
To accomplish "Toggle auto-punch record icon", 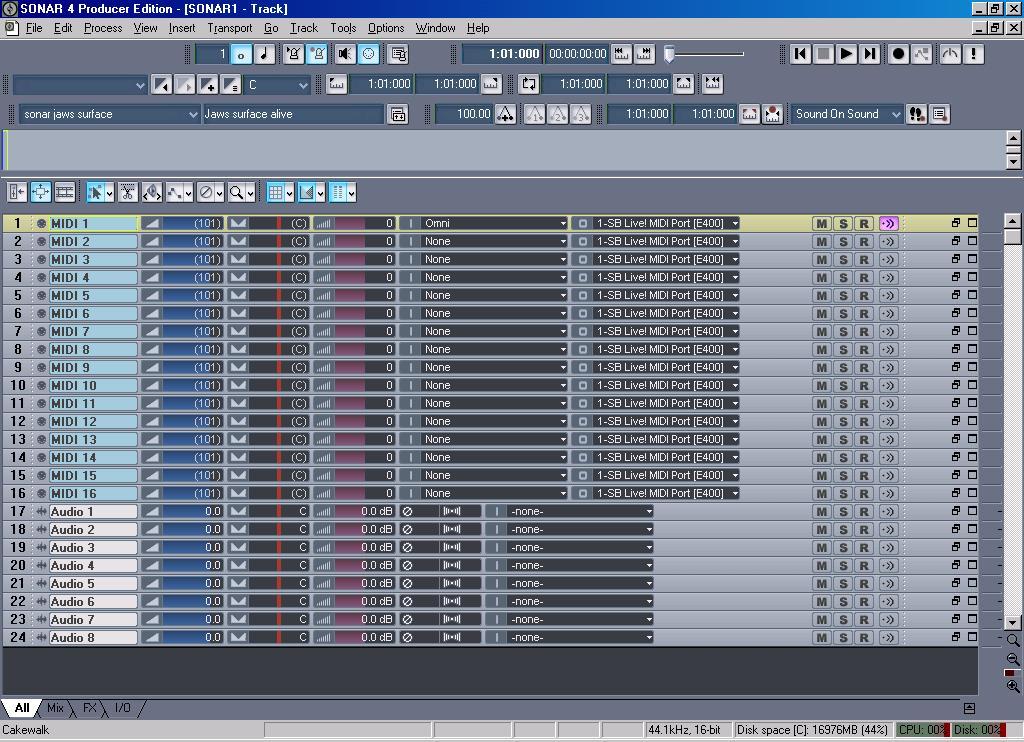I will coord(773,114).
